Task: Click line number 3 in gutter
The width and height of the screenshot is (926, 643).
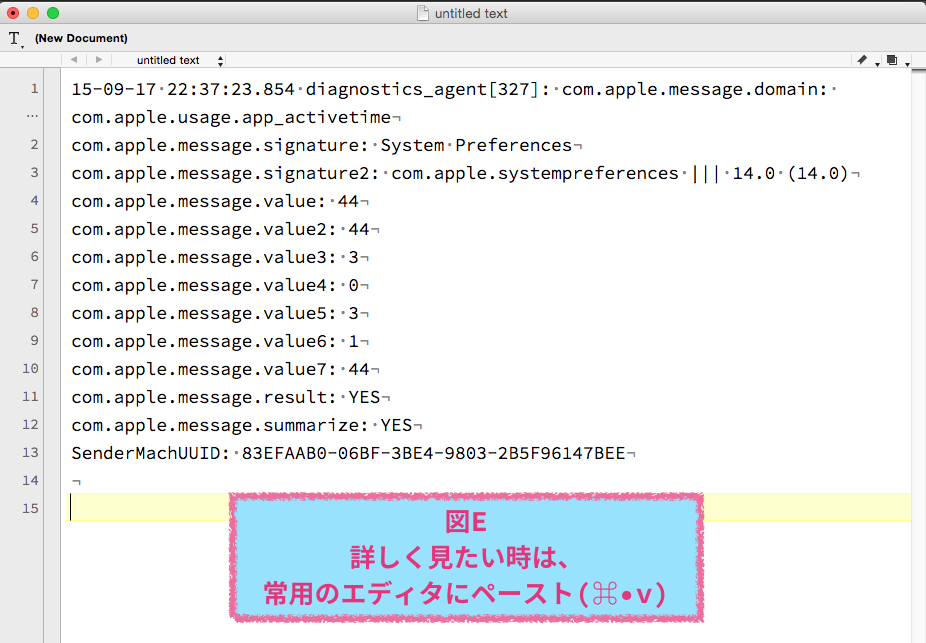Action: point(35,172)
